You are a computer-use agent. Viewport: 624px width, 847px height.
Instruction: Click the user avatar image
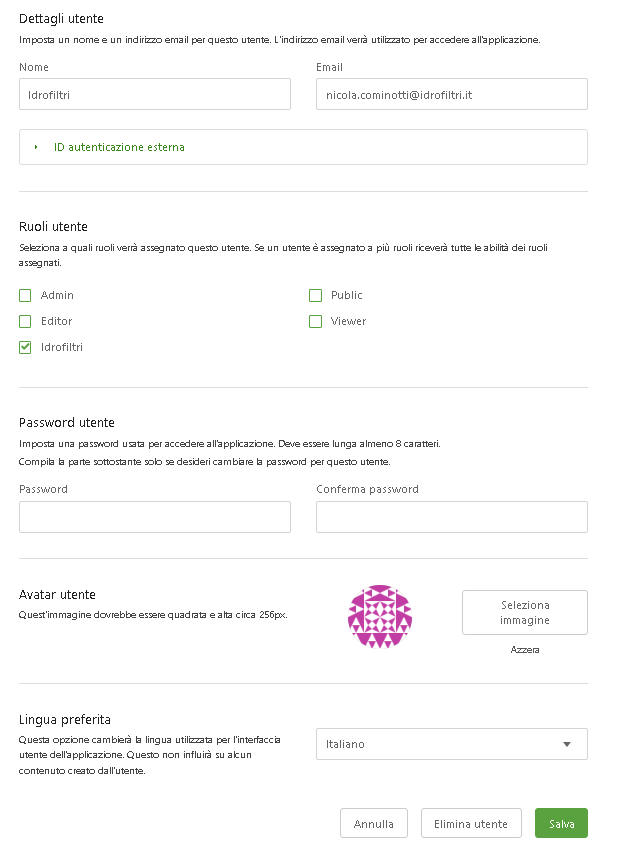[379, 616]
